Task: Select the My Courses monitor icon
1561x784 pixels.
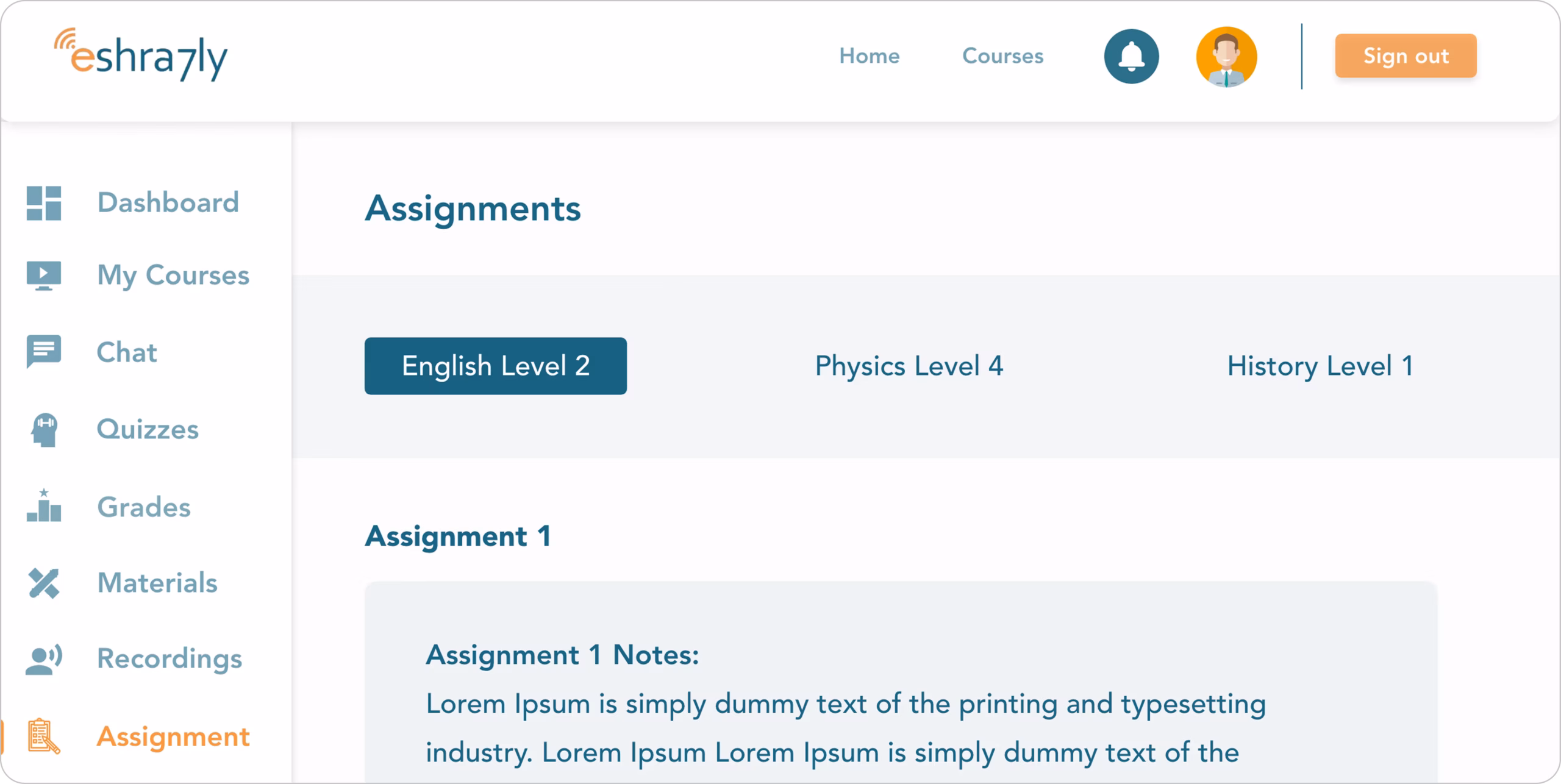Action: [x=44, y=276]
